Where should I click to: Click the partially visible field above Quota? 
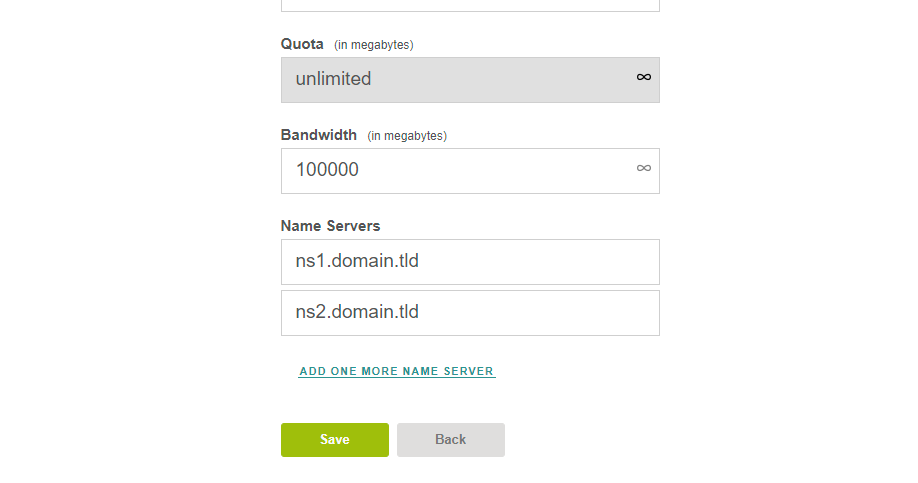pyautogui.click(x=470, y=5)
